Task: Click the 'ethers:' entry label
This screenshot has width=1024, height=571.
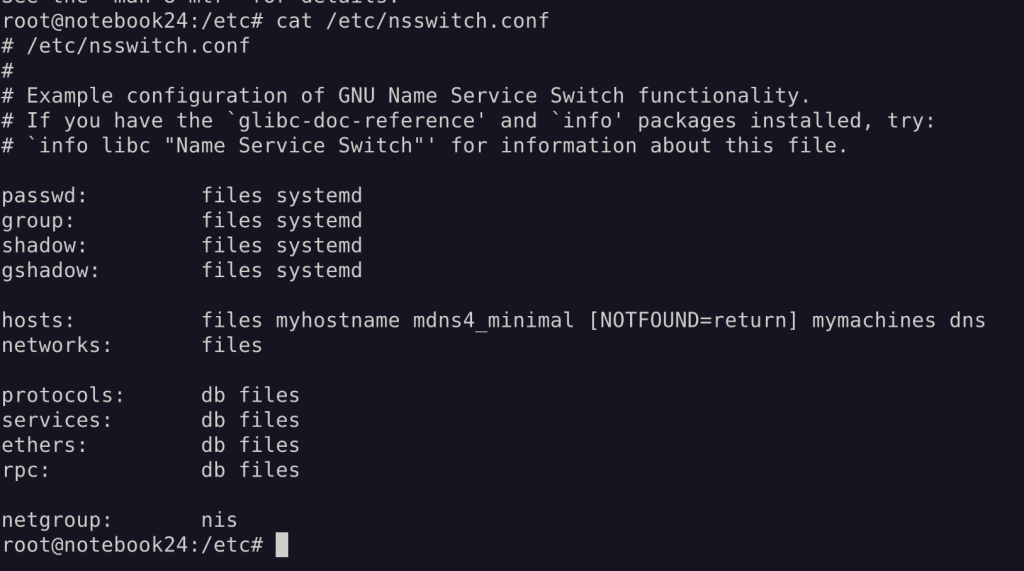Action: (44, 445)
